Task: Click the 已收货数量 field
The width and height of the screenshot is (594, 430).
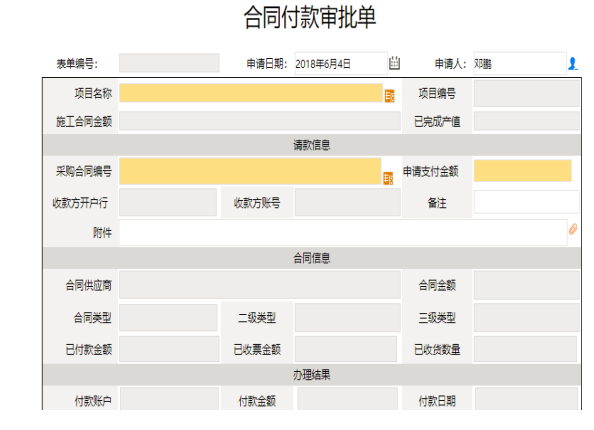Action: [525, 349]
